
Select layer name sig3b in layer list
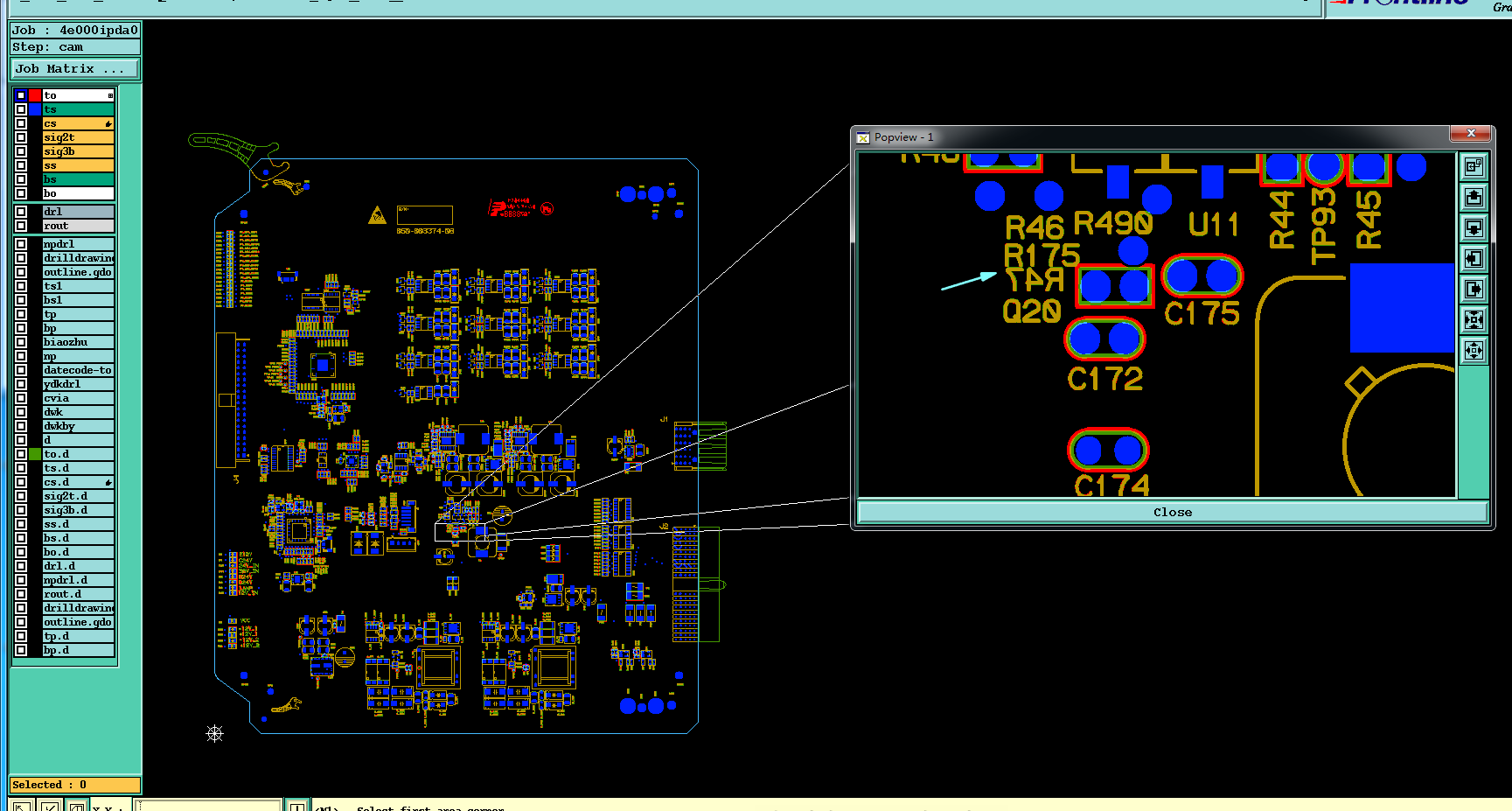click(x=79, y=151)
